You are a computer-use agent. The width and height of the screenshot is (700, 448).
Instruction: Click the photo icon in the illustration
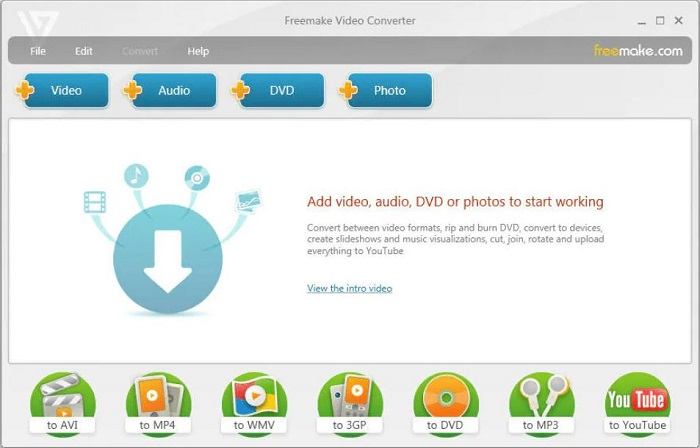249,201
